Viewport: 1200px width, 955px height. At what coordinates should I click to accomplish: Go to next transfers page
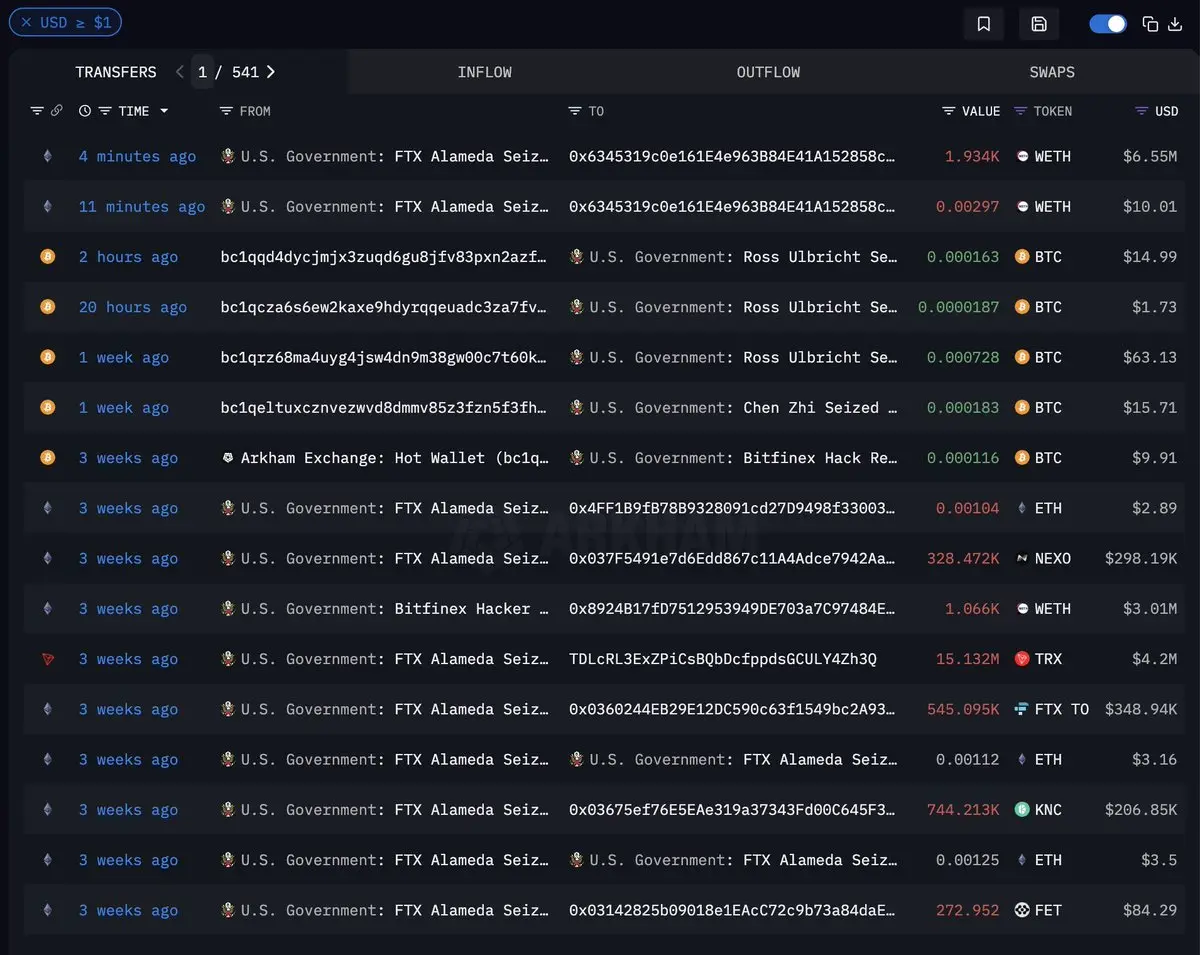point(271,72)
